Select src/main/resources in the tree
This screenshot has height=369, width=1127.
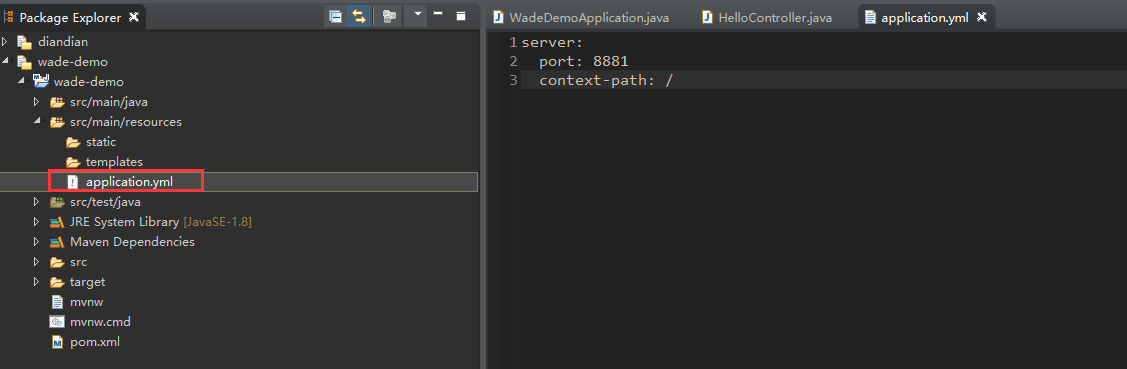[126, 122]
